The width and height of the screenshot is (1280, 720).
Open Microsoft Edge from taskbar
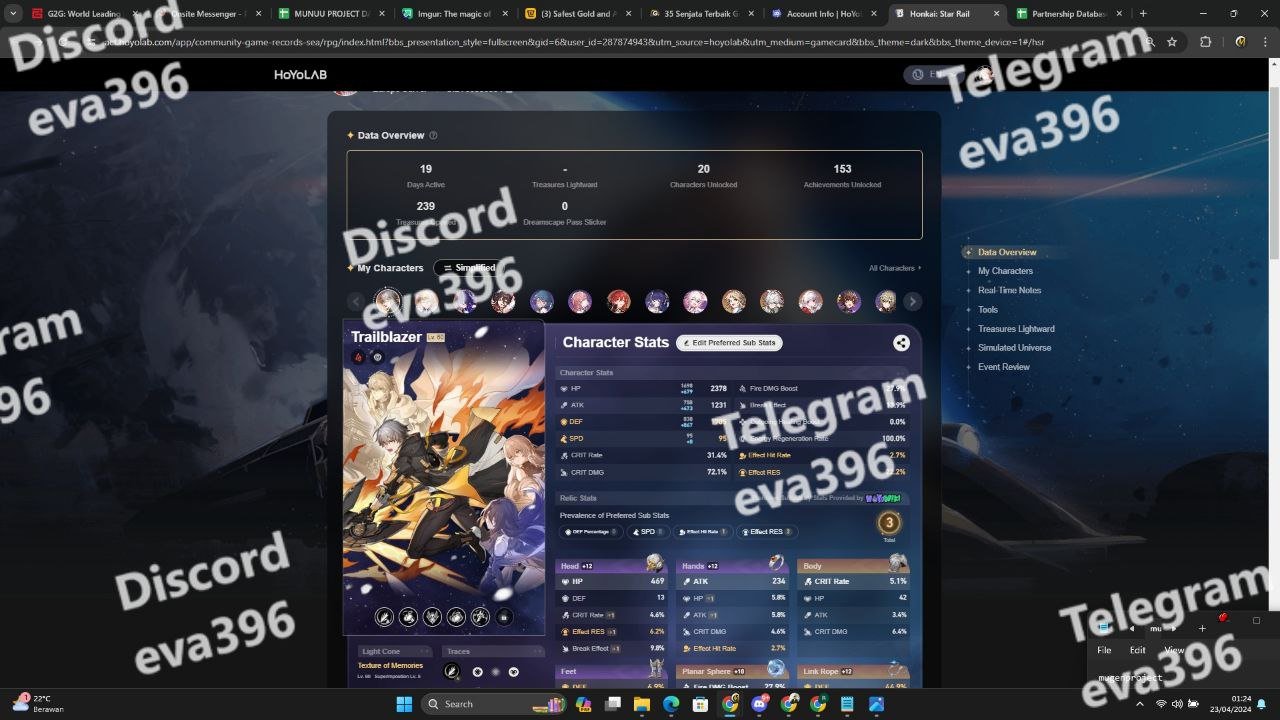671,704
